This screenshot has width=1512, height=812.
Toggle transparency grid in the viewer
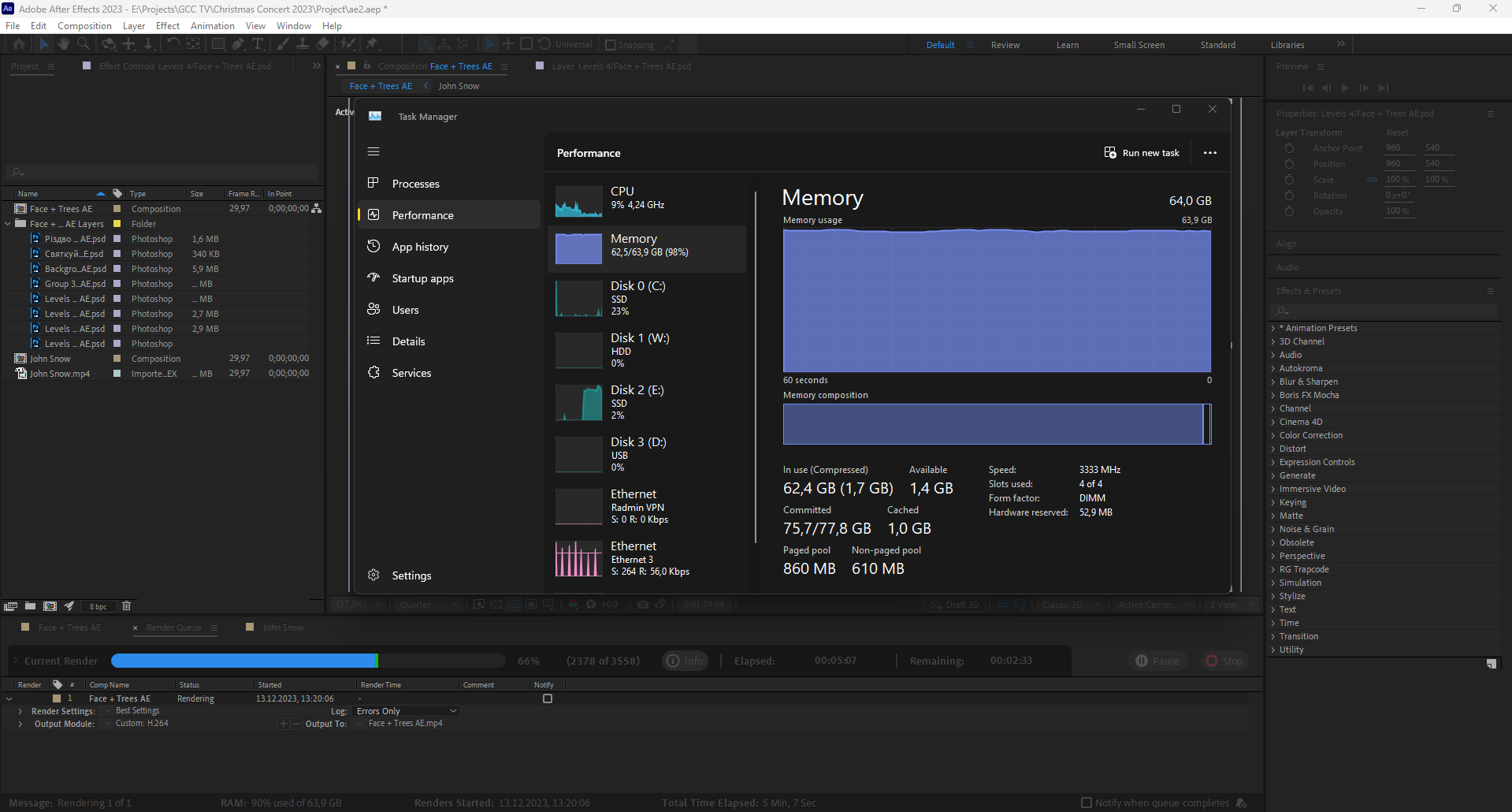[498, 604]
